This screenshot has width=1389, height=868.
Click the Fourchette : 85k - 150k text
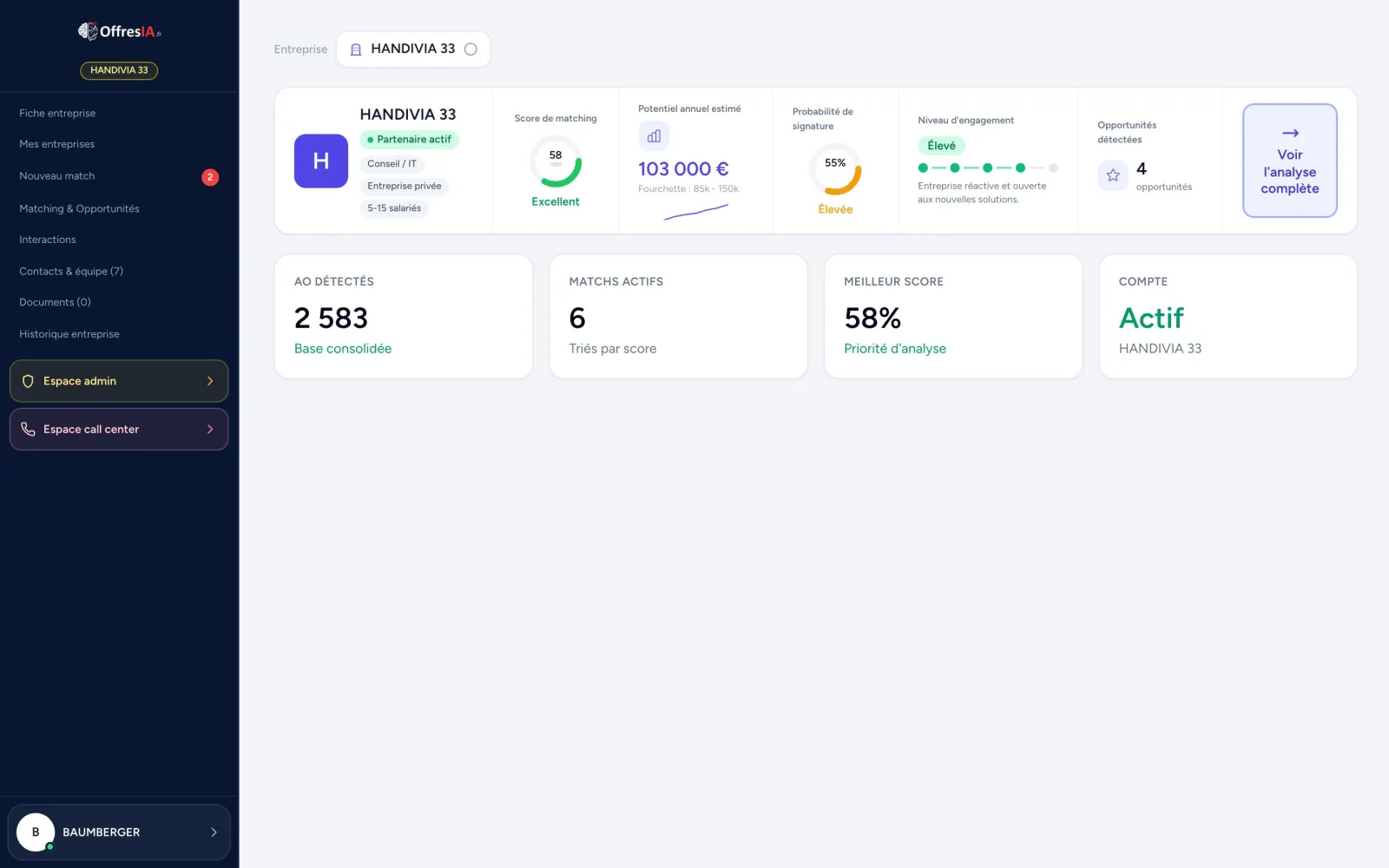tap(688, 189)
